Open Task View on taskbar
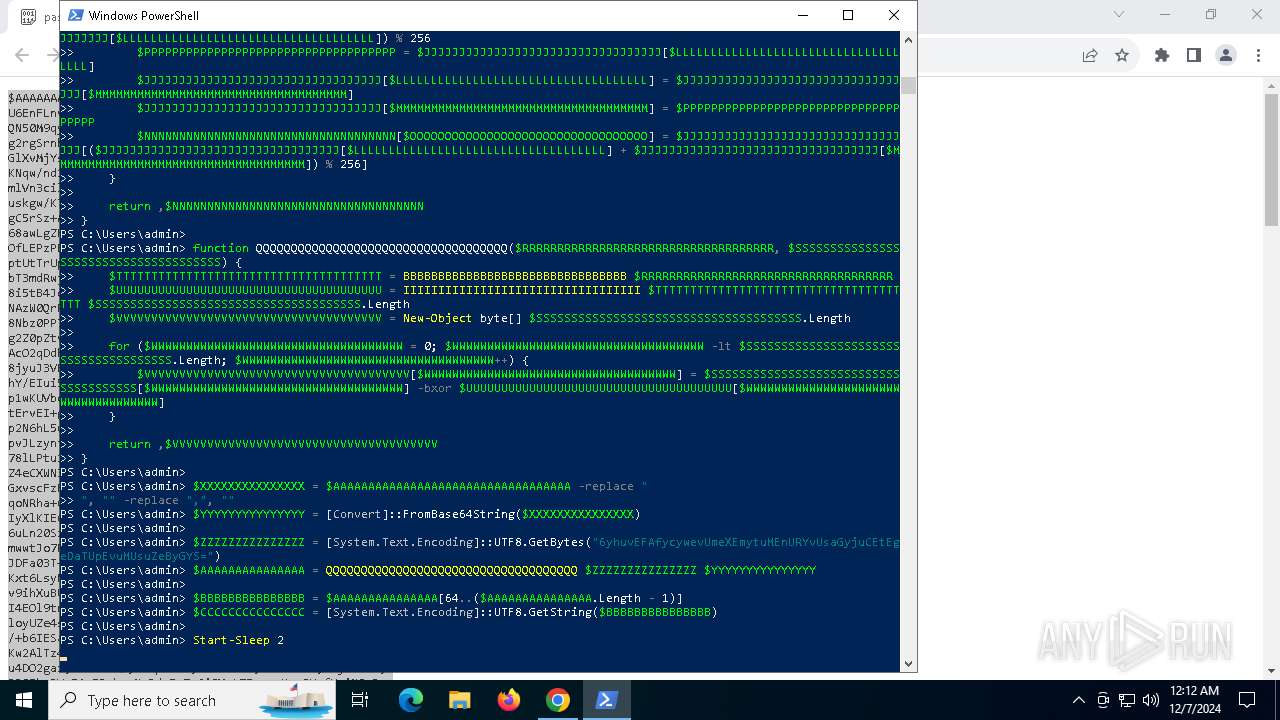This screenshot has width=1280, height=720. point(360,700)
